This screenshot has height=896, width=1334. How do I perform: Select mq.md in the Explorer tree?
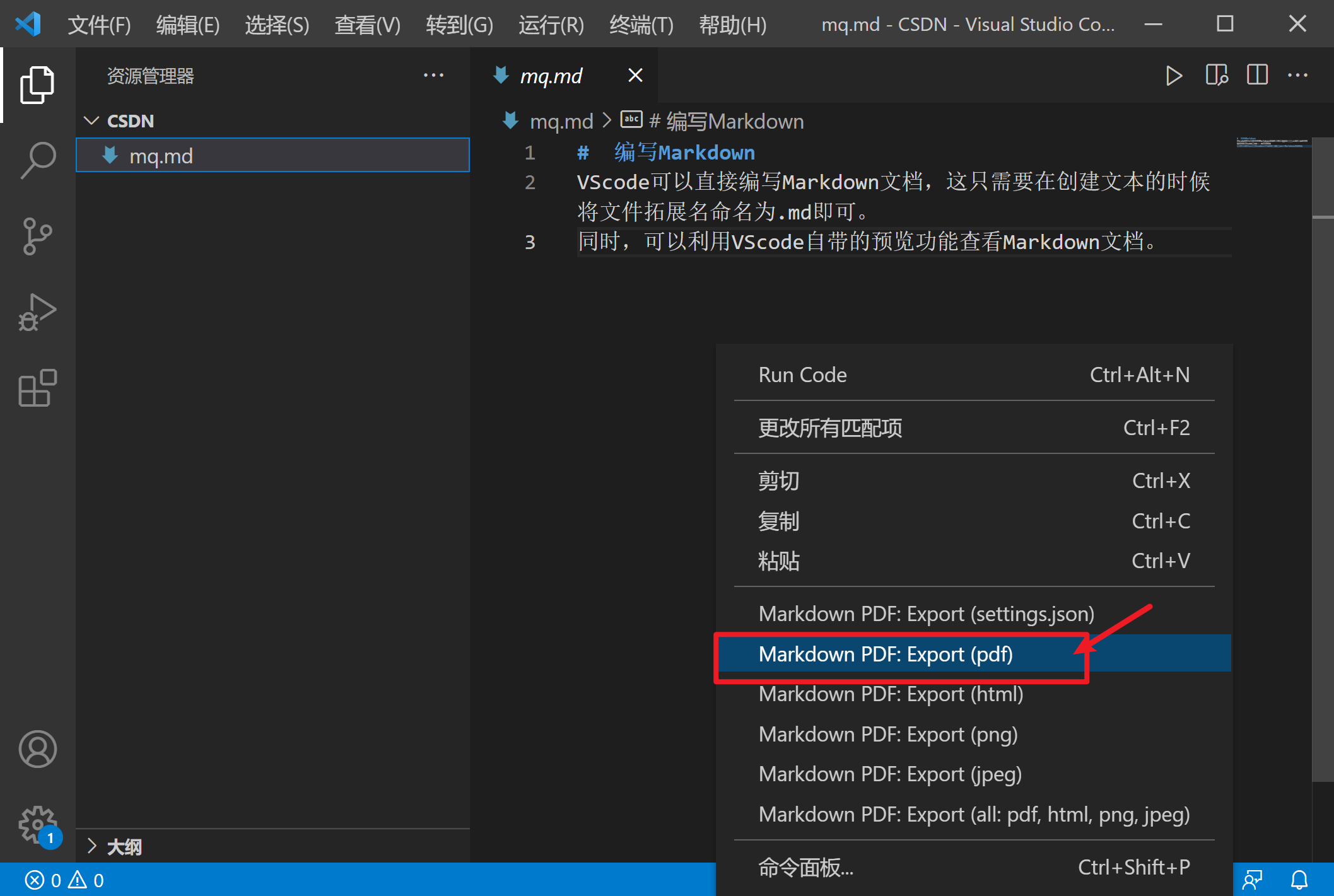[x=161, y=155]
